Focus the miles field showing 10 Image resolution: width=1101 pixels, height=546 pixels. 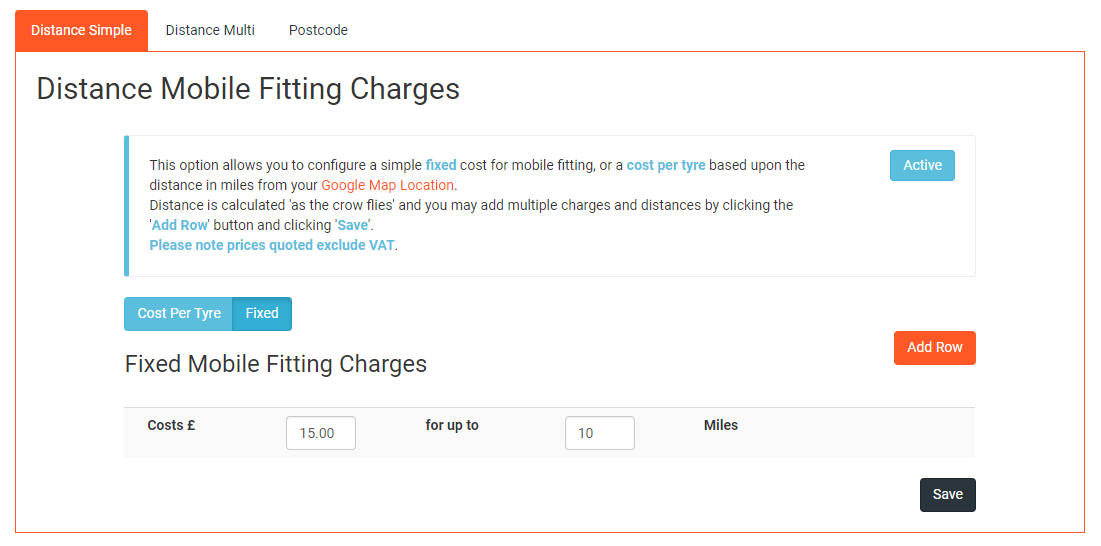click(x=600, y=433)
